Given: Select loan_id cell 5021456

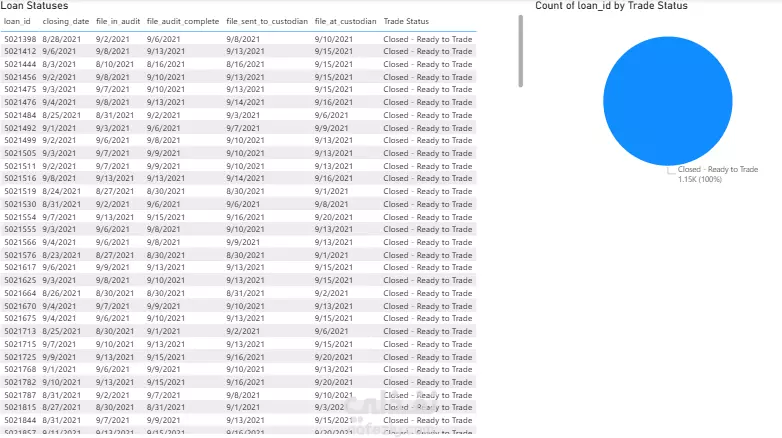Looking at the screenshot, I should point(20,77).
